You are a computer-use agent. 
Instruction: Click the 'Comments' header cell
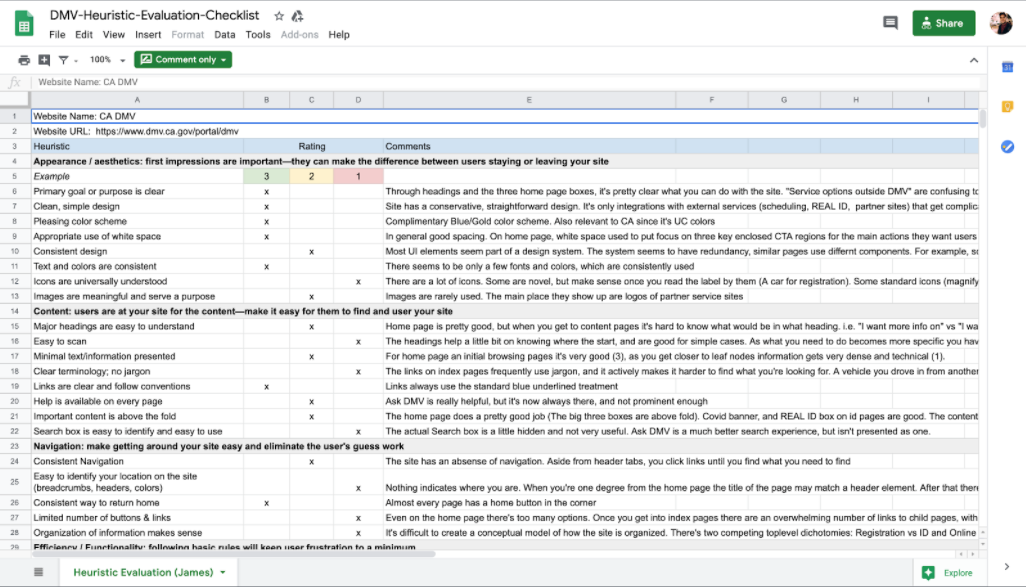tap(529, 146)
